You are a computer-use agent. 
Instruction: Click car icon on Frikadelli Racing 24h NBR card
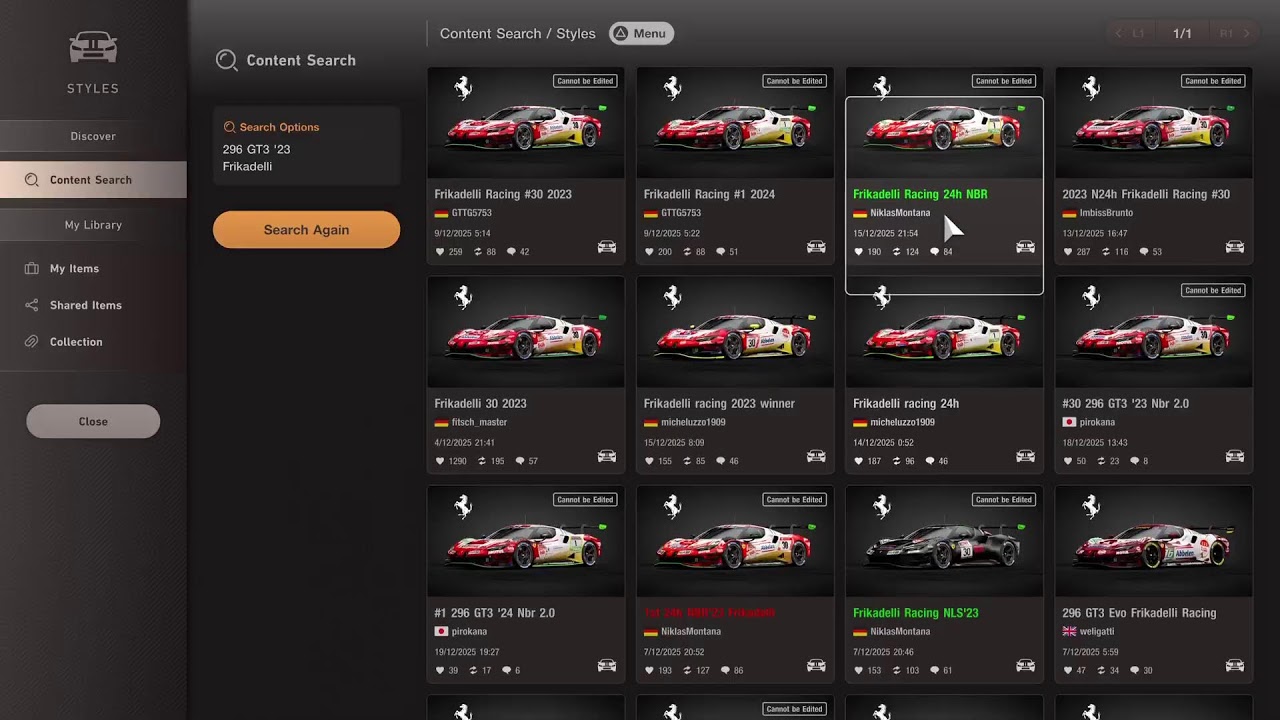(1025, 247)
